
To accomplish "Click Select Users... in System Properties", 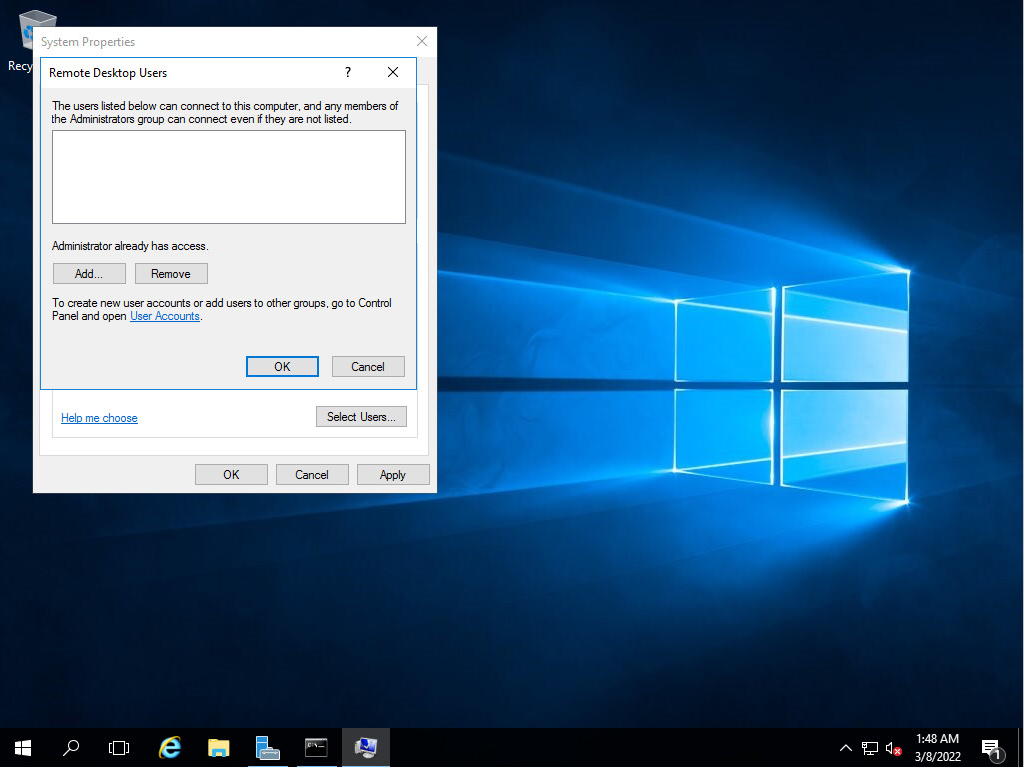I will [361, 417].
